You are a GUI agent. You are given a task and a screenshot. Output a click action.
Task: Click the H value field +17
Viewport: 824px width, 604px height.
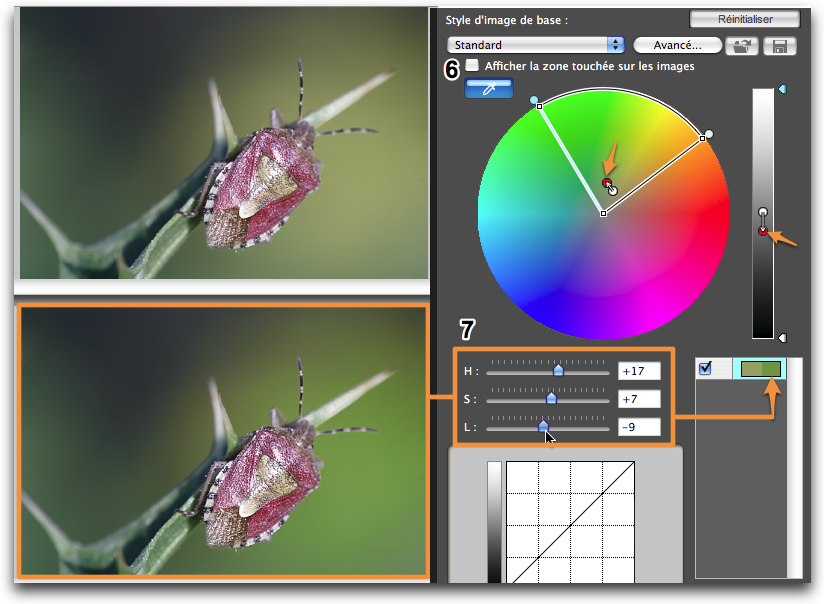coord(639,371)
